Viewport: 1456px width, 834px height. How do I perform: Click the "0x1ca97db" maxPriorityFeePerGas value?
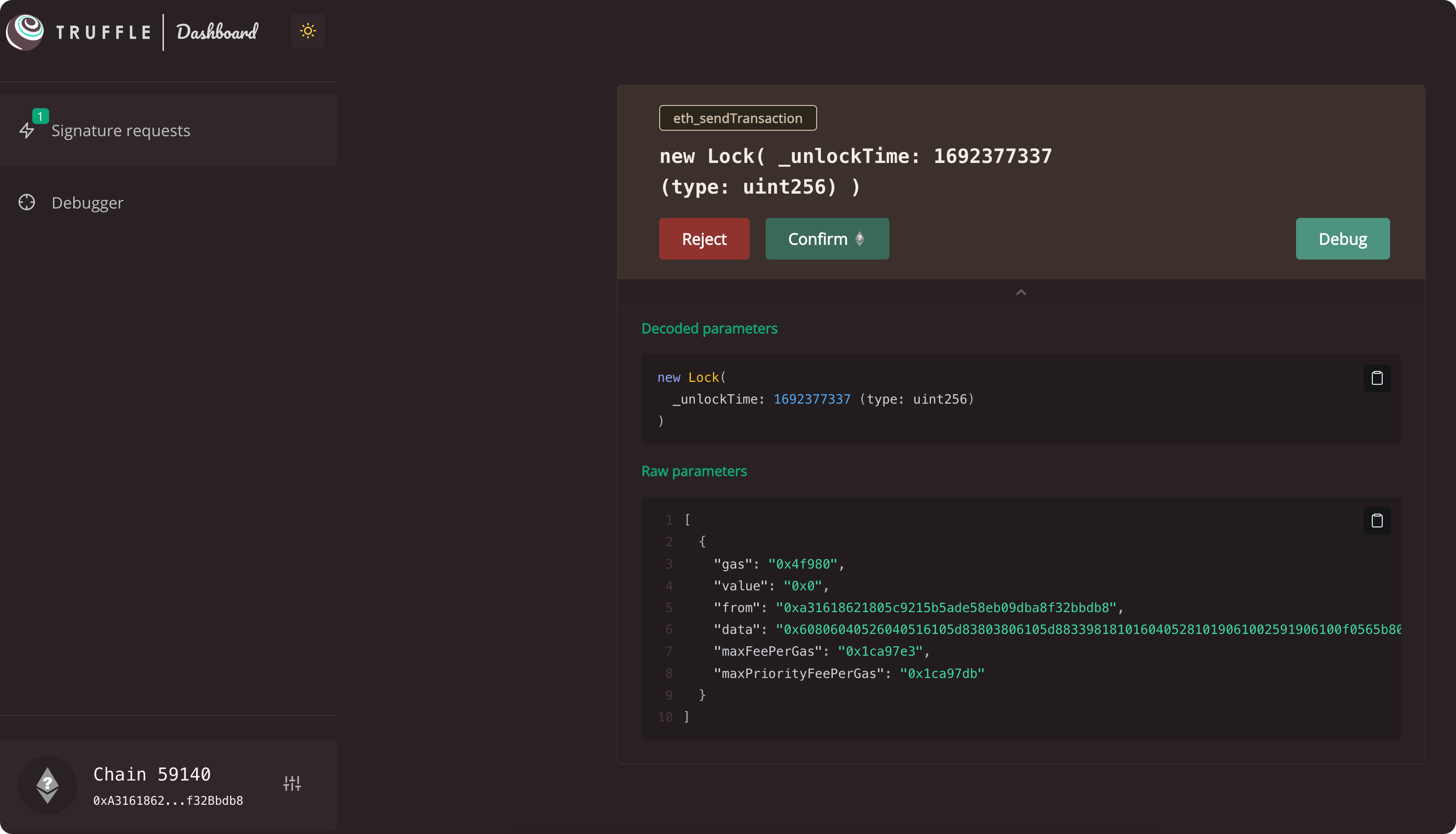pos(941,674)
